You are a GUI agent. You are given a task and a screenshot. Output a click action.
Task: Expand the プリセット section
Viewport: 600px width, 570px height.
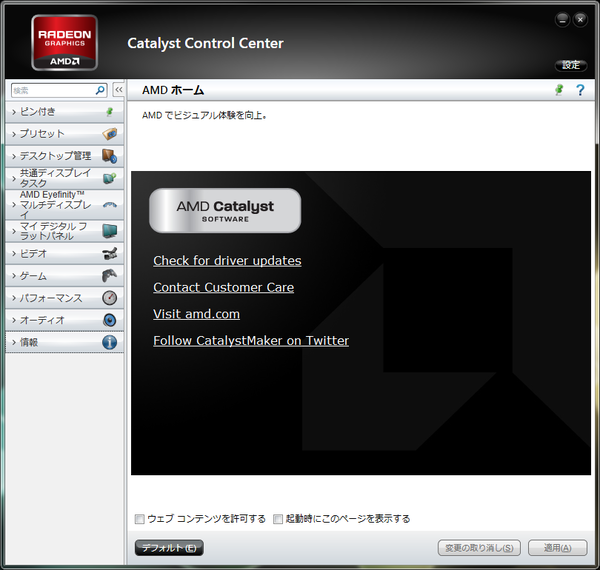(x=64, y=134)
